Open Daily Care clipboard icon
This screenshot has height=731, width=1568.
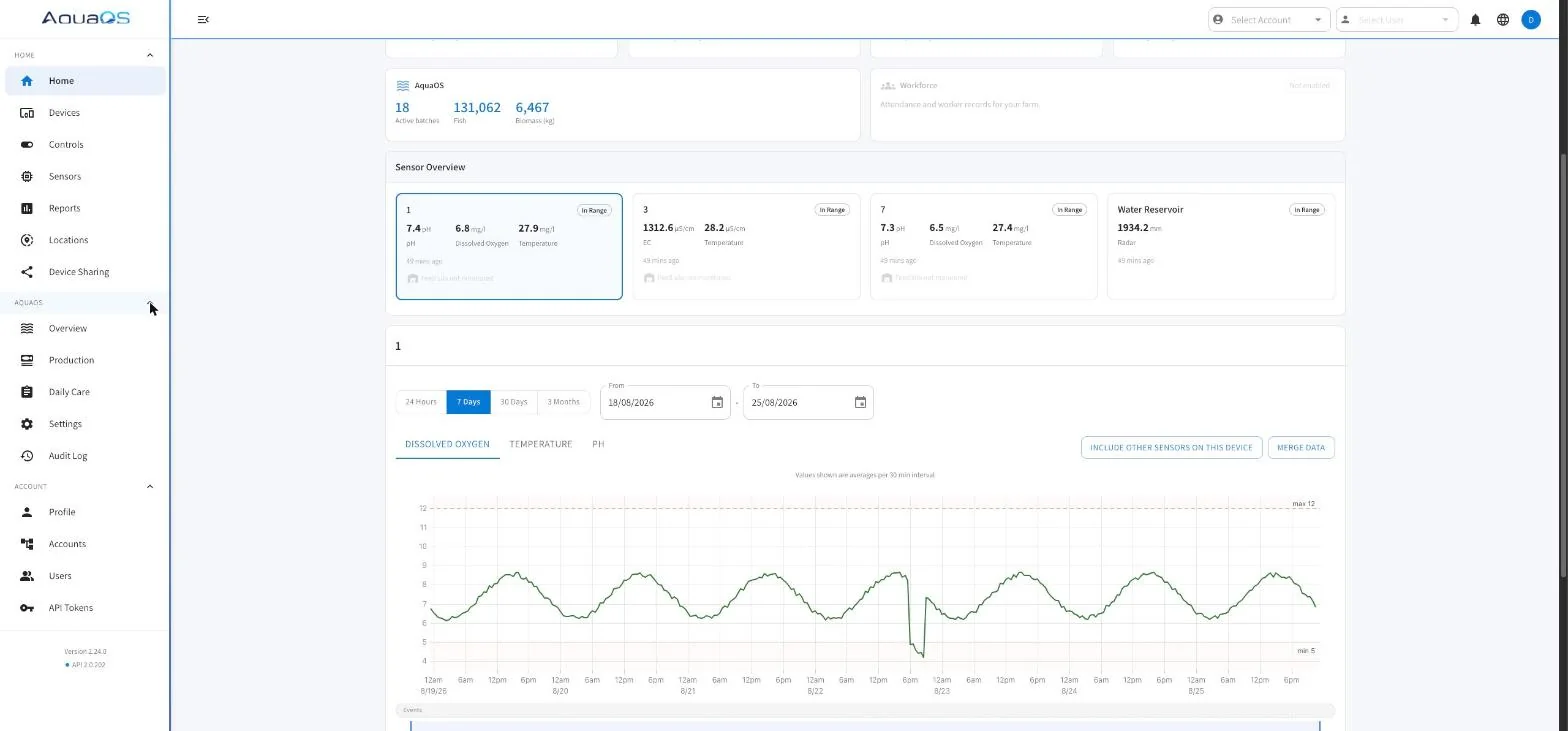(27, 392)
